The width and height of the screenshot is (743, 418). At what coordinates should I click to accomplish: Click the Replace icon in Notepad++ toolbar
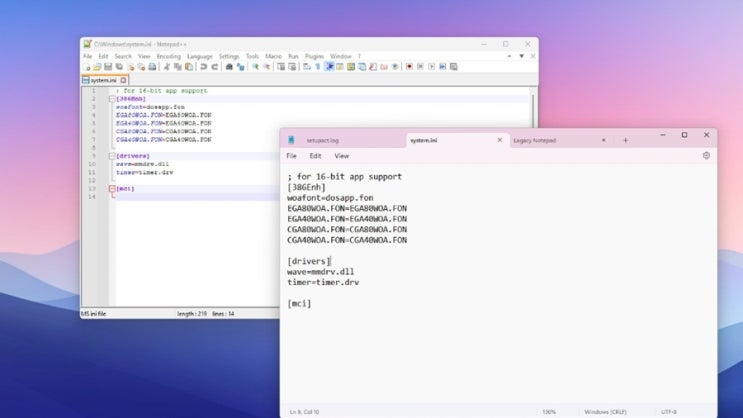[241, 67]
